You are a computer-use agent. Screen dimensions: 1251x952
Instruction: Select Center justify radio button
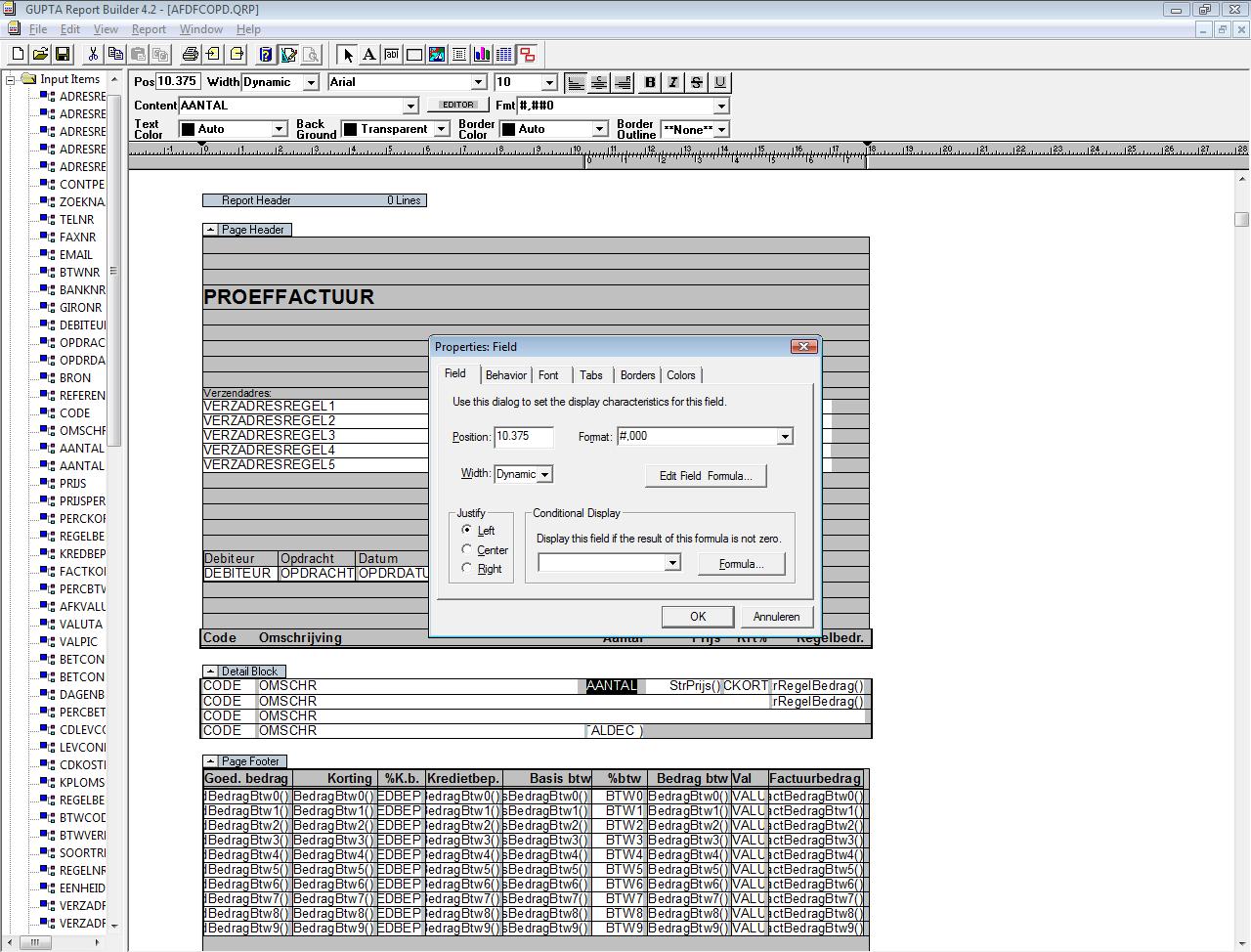tap(467, 549)
